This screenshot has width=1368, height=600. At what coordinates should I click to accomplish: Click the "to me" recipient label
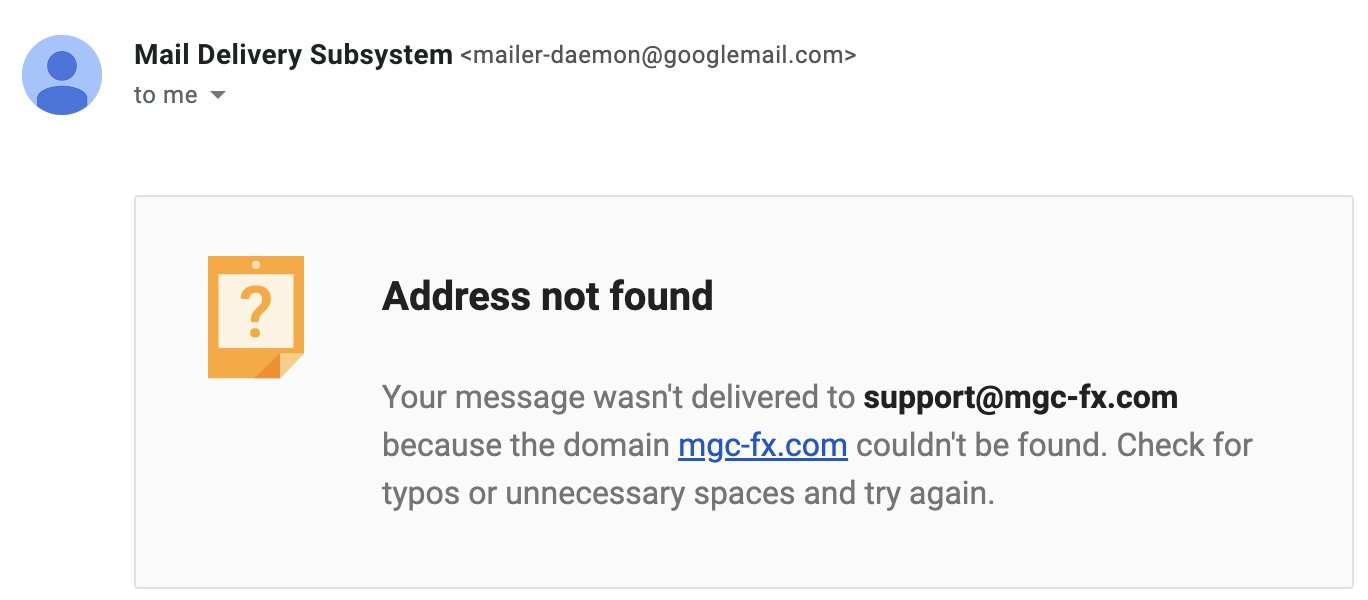(165, 96)
